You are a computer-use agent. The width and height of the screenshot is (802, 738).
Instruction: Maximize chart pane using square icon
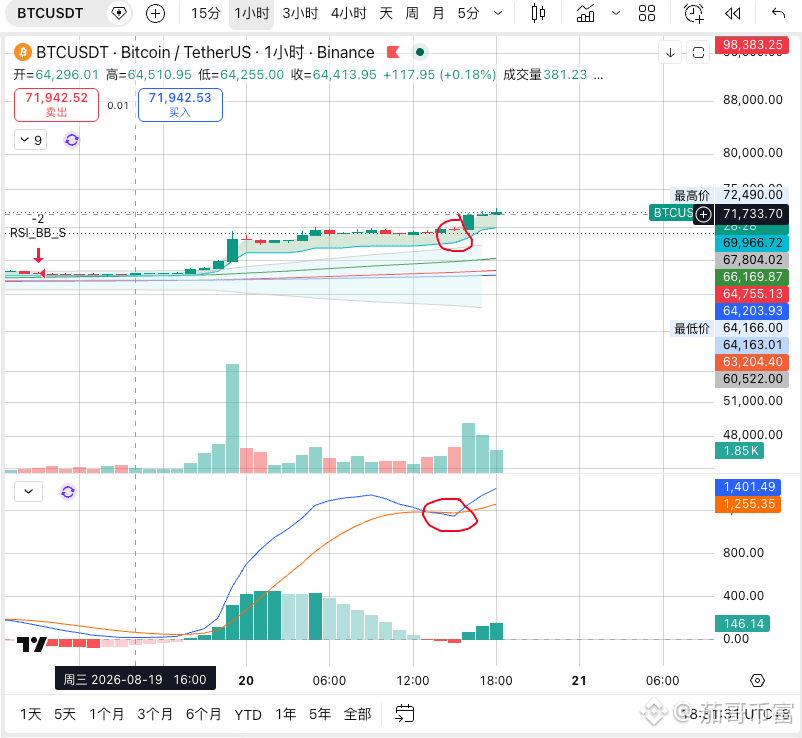pyautogui.click(x=698, y=53)
